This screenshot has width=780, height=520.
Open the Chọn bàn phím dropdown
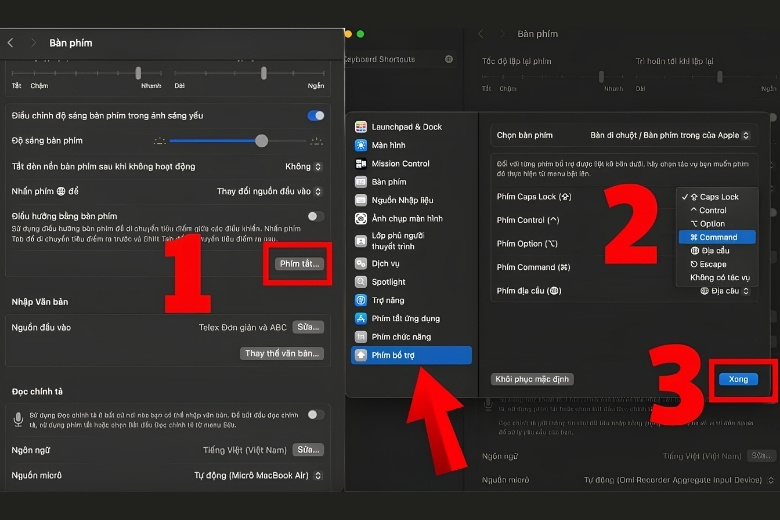[x=670, y=135]
